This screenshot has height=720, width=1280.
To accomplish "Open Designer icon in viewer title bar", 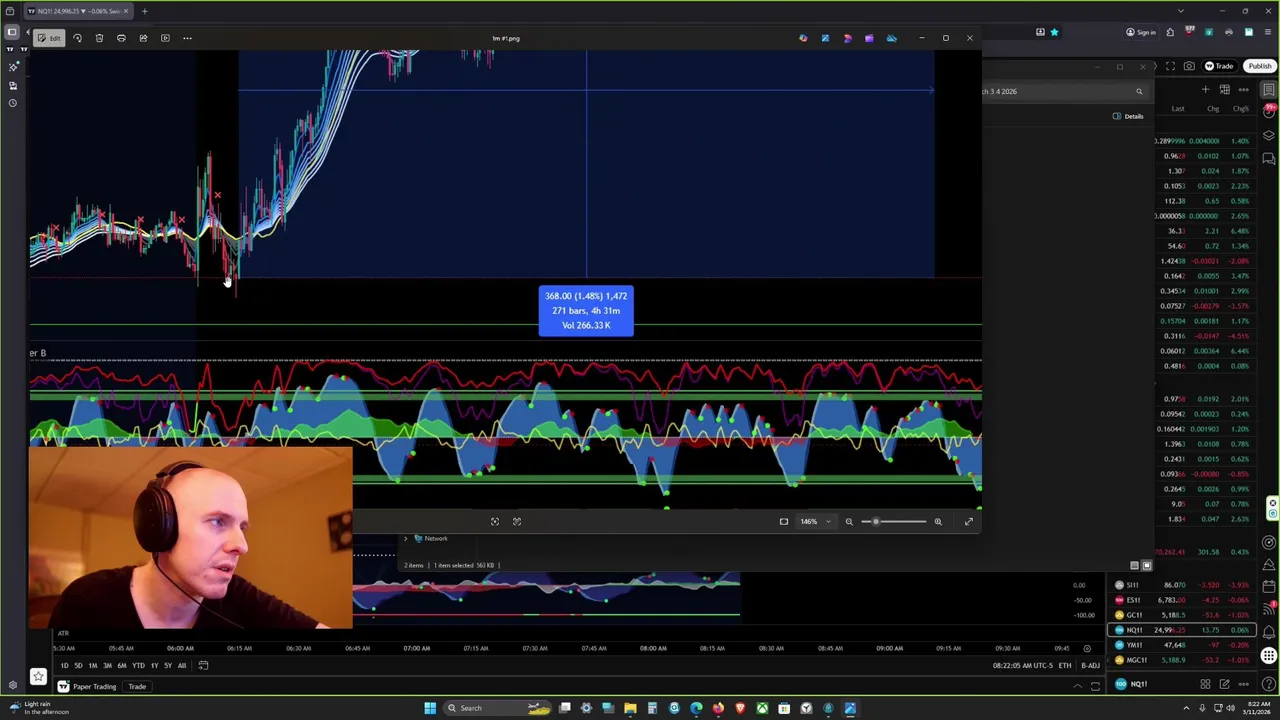I will (825, 38).
